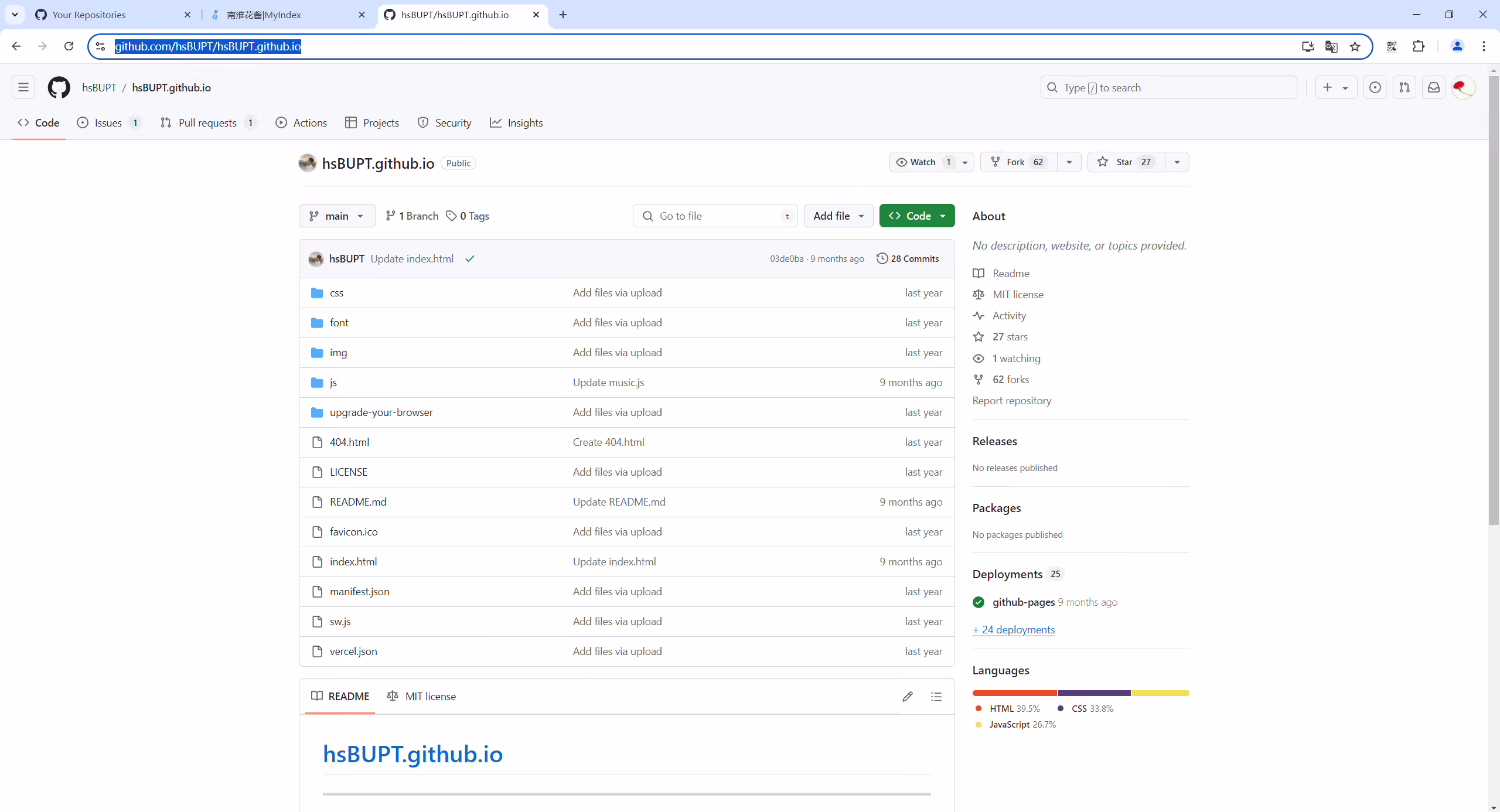Screen dimensions: 1500x812
Task: Expand the main branch selector dropdown
Action: 337,216
